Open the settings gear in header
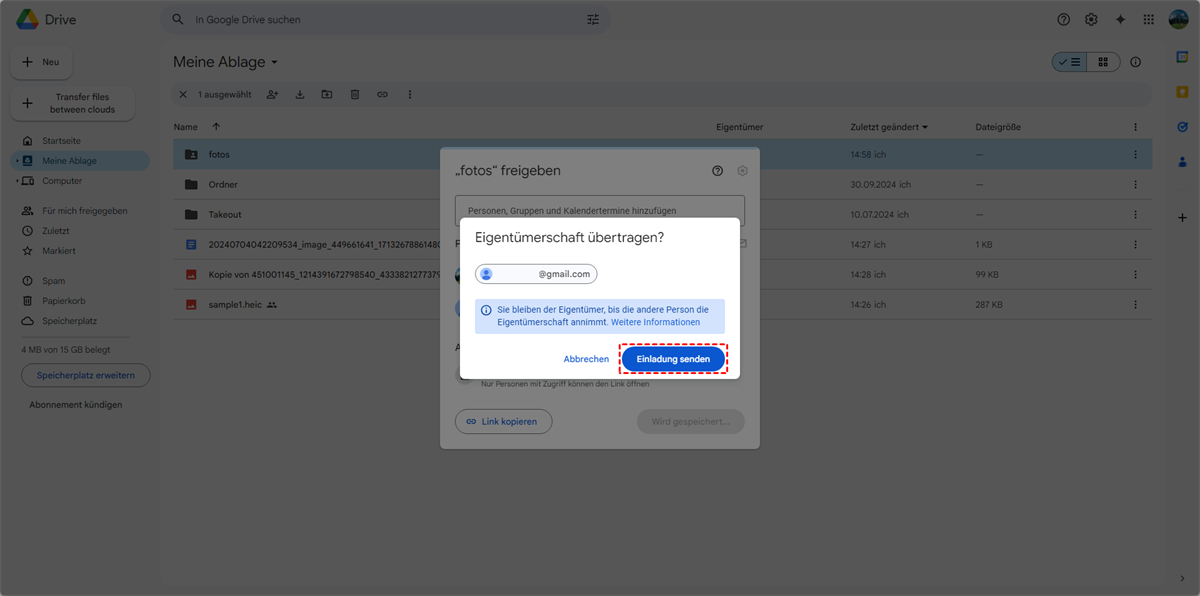This screenshot has height=596, width=1200. coord(1091,20)
